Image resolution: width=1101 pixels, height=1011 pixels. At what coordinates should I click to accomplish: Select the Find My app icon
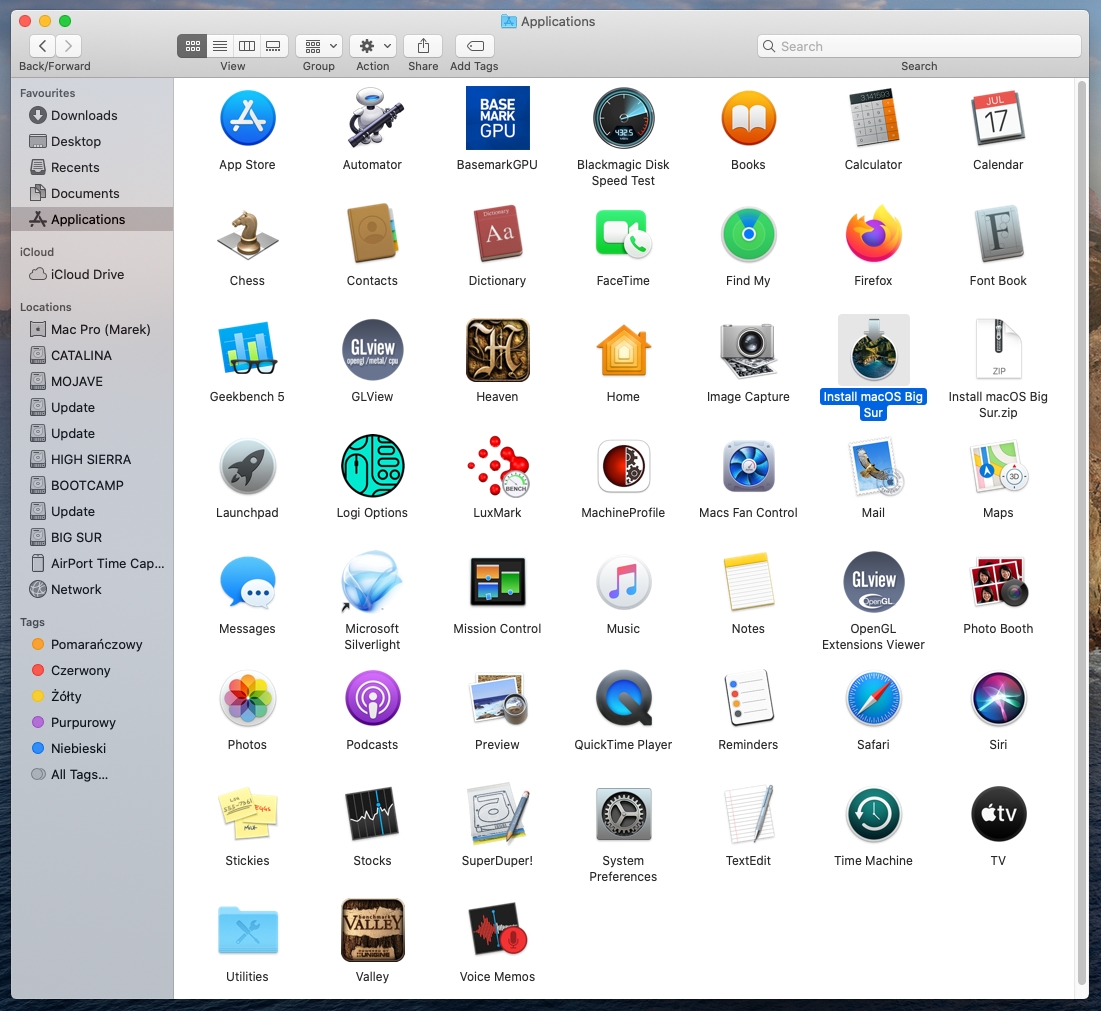click(x=748, y=234)
